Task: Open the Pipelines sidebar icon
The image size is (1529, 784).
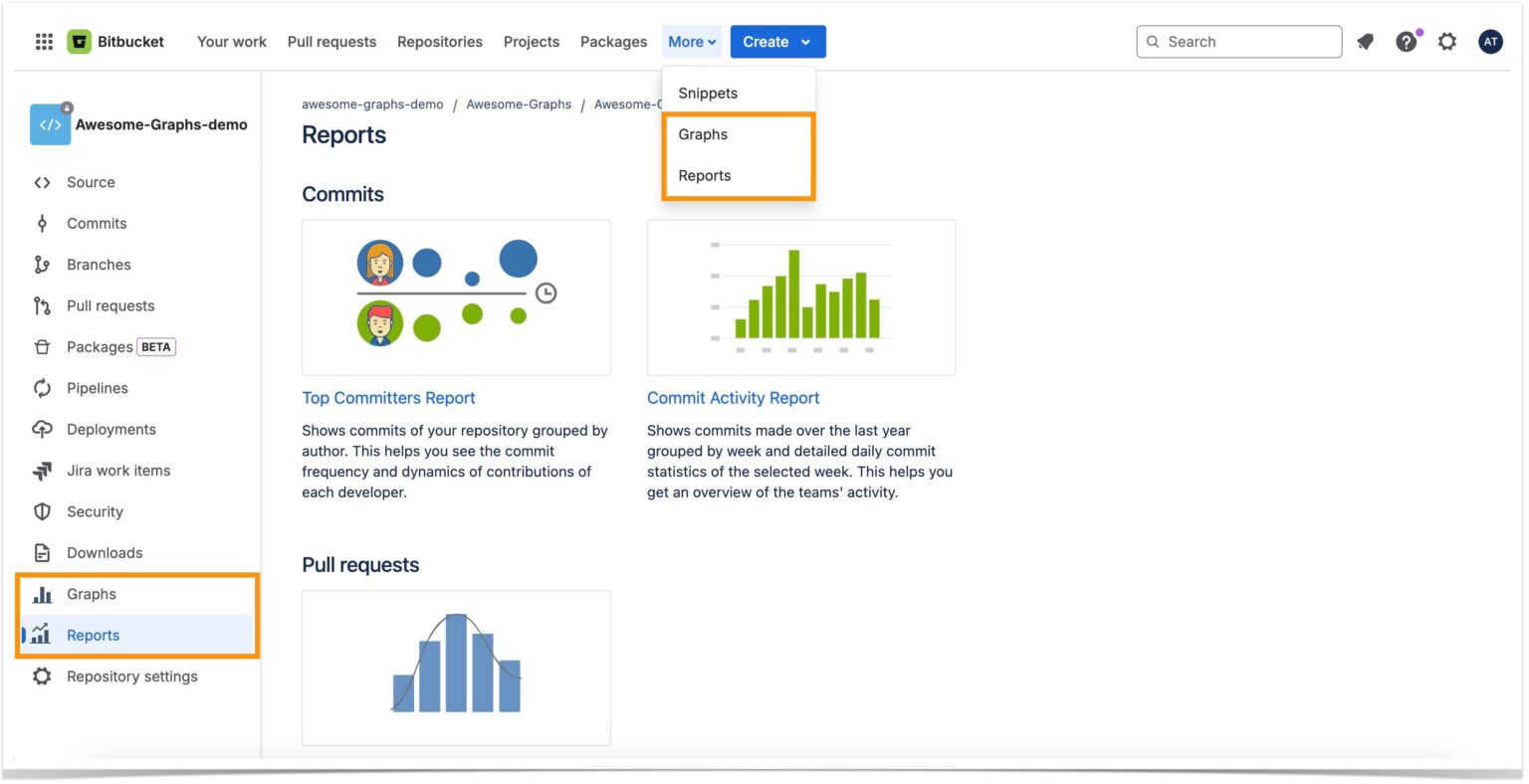Action: click(41, 388)
